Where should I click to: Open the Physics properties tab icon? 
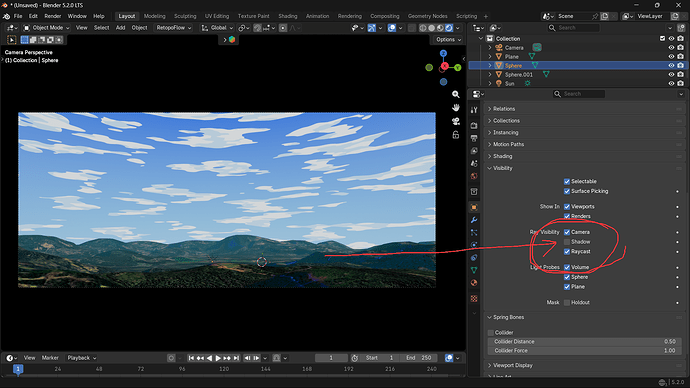pos(474,245)
